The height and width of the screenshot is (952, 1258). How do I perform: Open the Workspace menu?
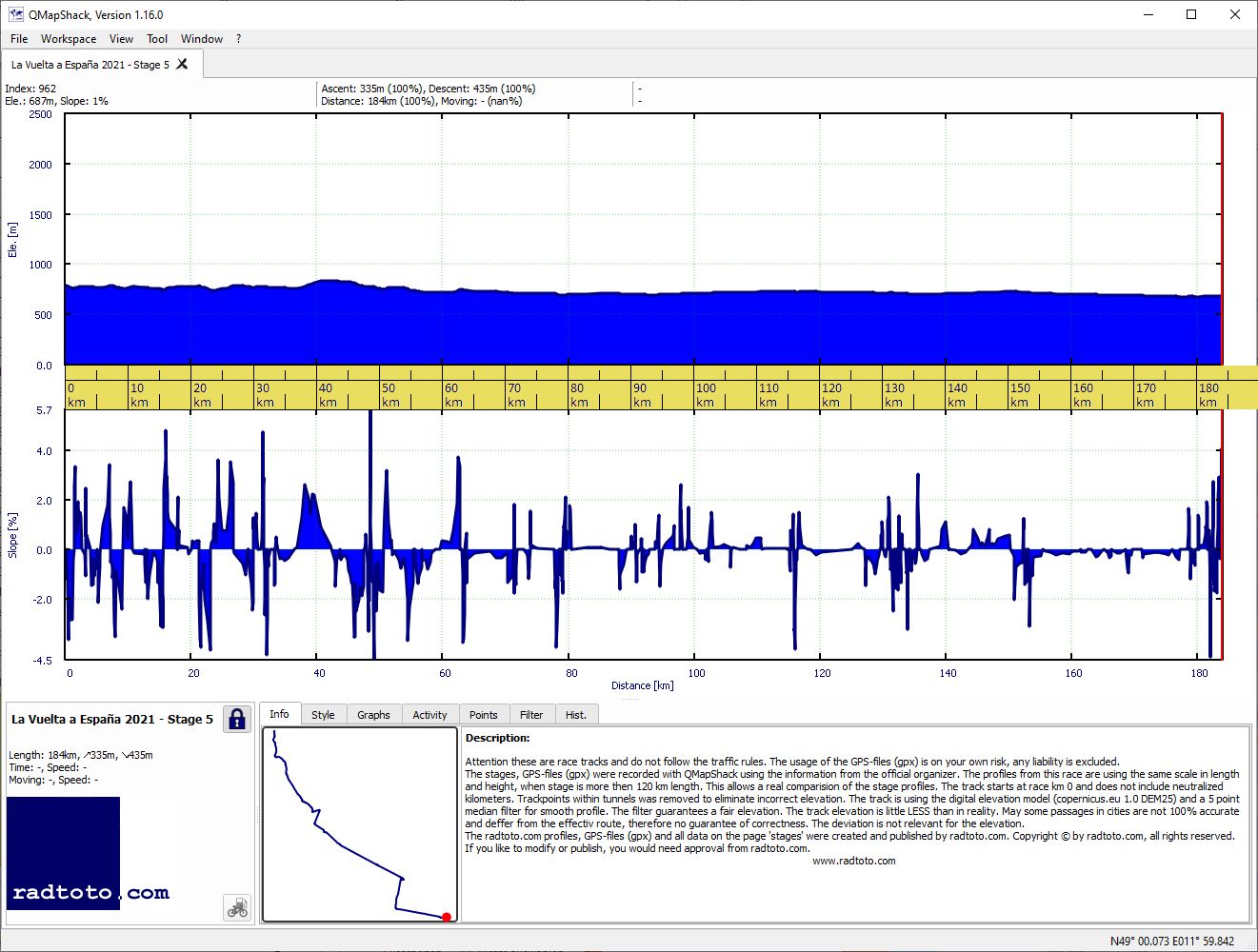pos(69,39)
